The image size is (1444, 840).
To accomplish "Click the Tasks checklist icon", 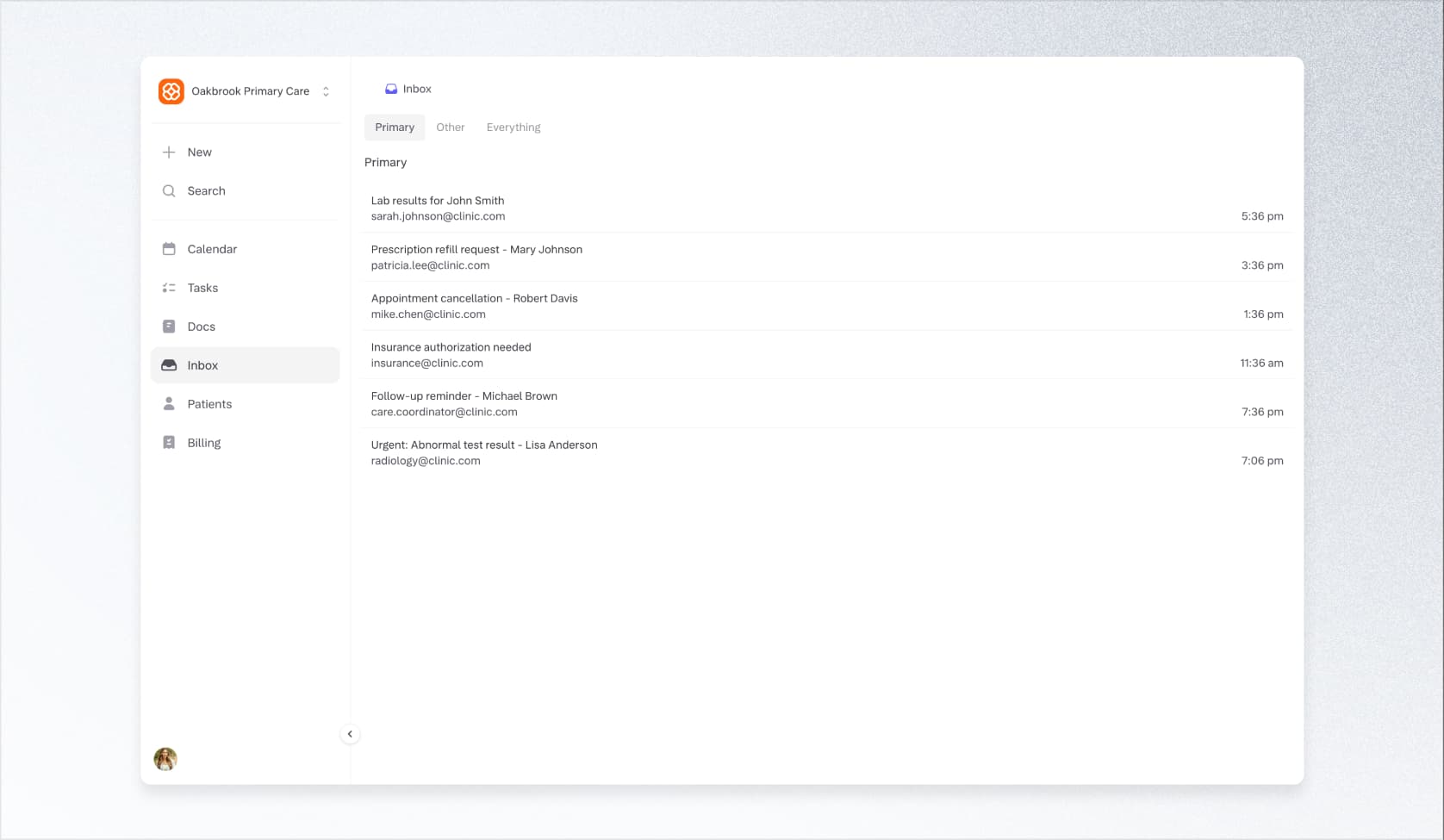I will (169, 288).
